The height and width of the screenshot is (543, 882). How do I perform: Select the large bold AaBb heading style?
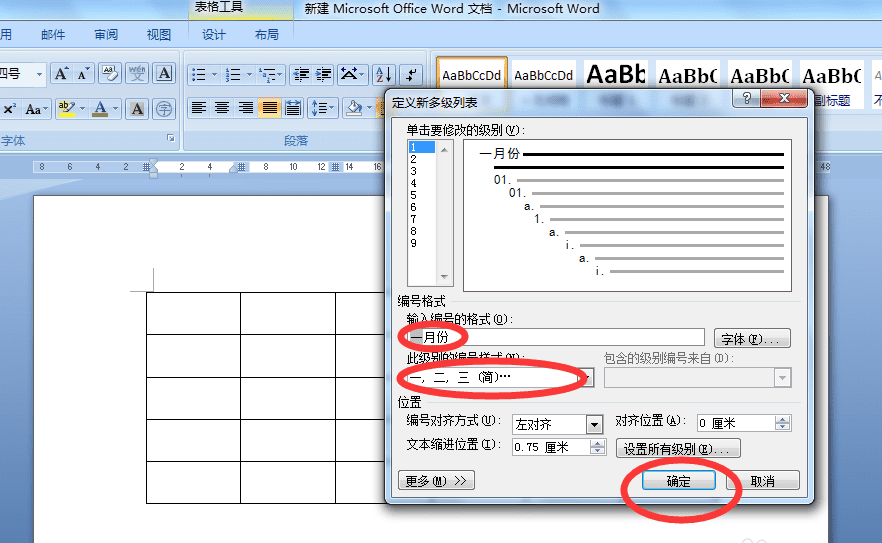pos(616,75)
